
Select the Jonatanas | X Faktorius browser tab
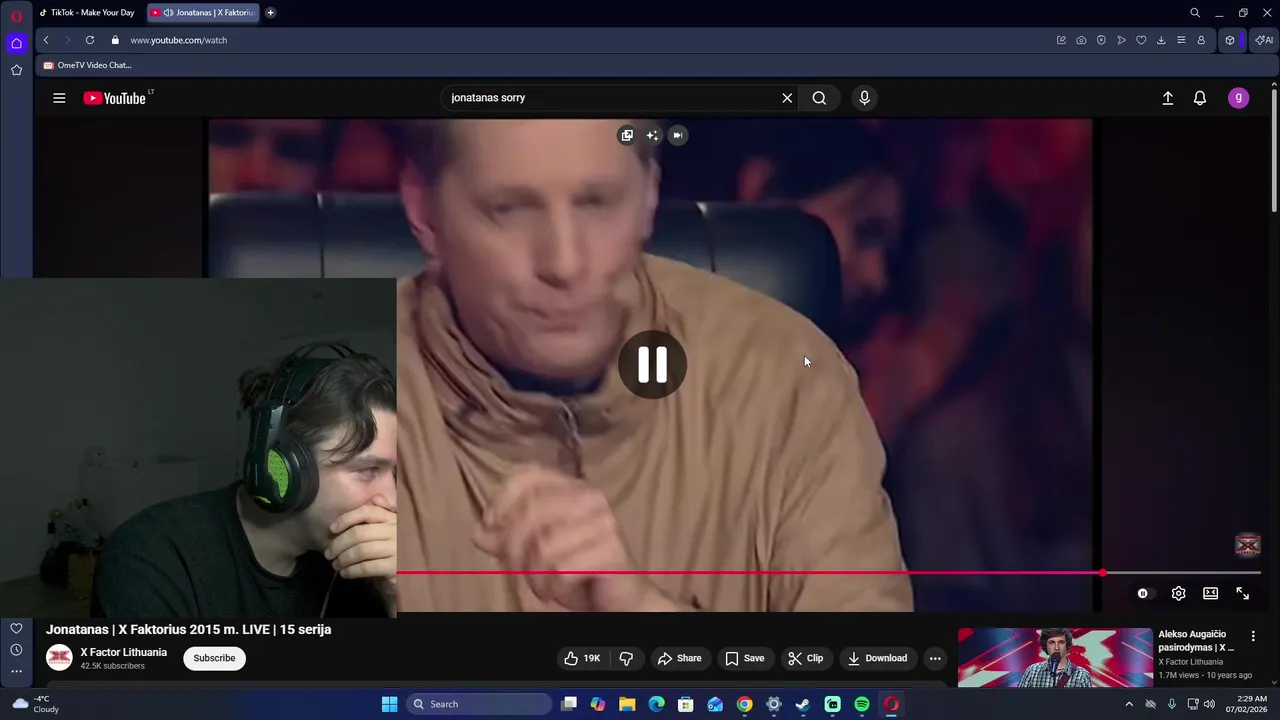coord(203,13)
